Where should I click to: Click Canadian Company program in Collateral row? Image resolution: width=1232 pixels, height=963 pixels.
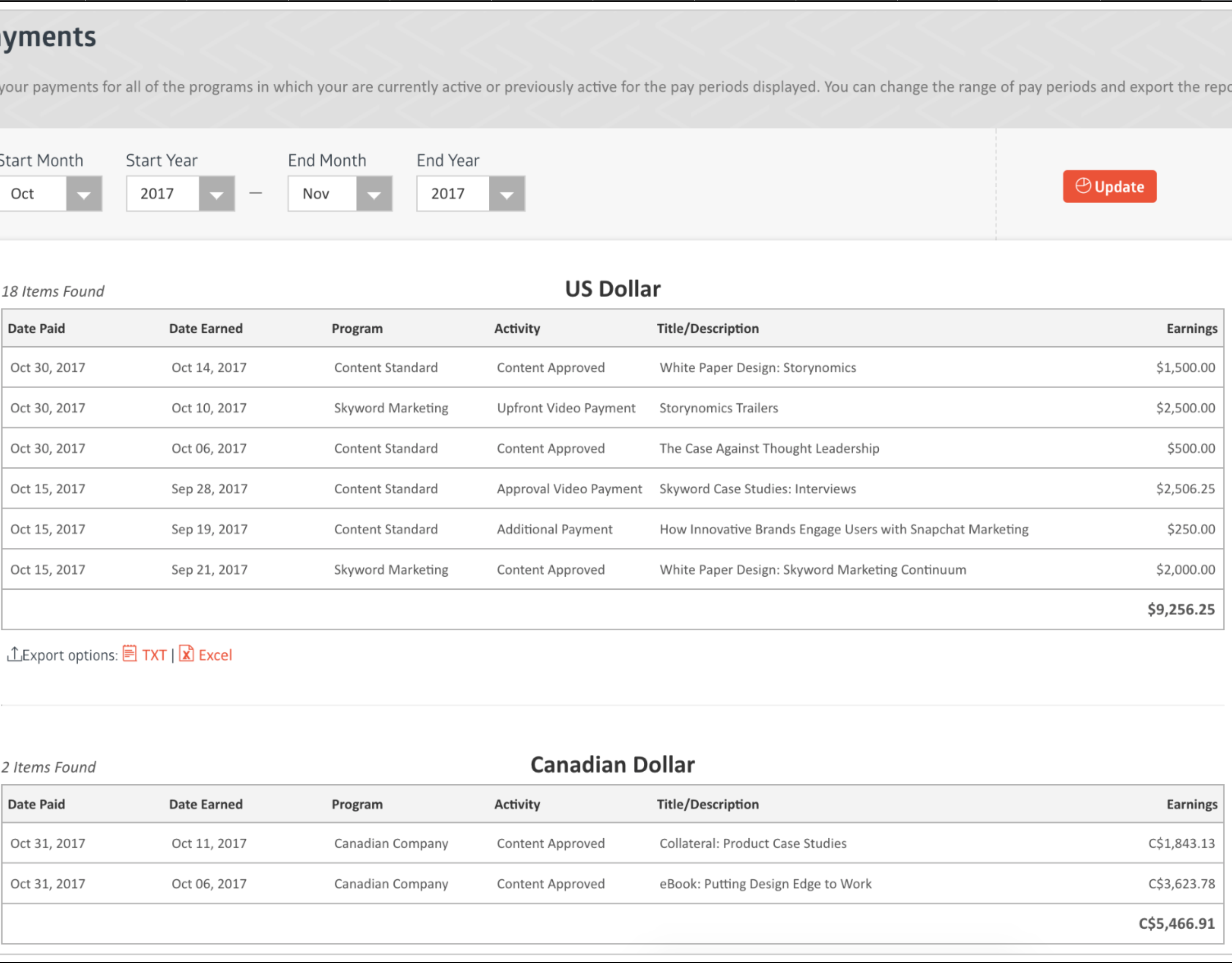[x=391, y=843]
